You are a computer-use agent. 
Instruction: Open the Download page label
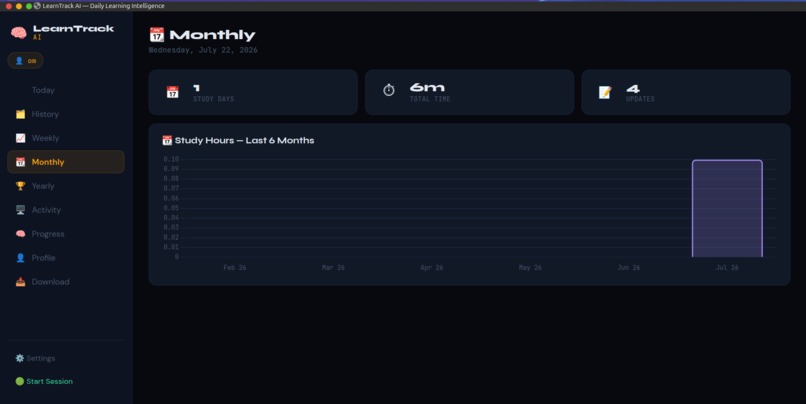[50, 282]
